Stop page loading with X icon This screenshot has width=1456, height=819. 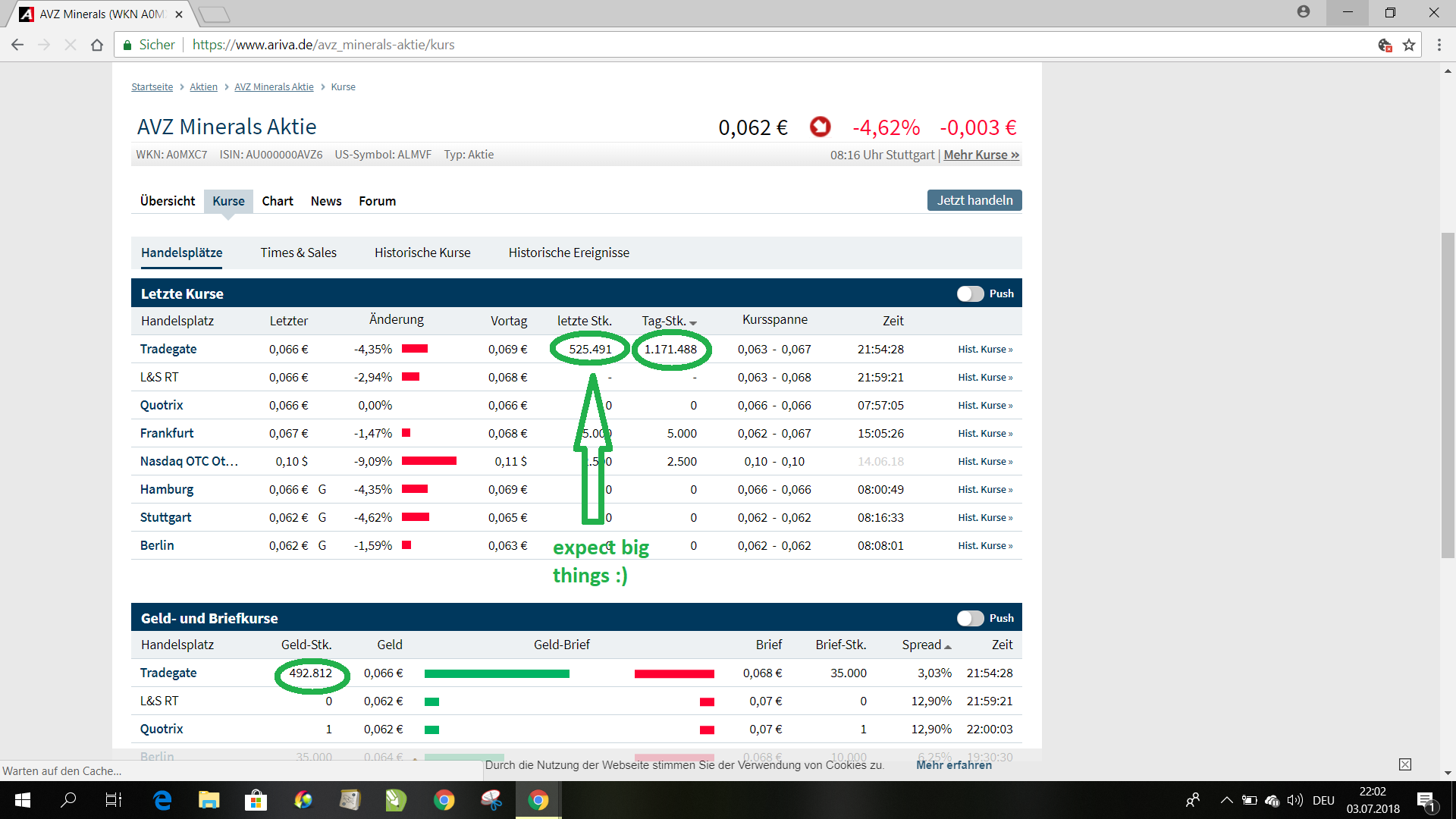(71, 45)
